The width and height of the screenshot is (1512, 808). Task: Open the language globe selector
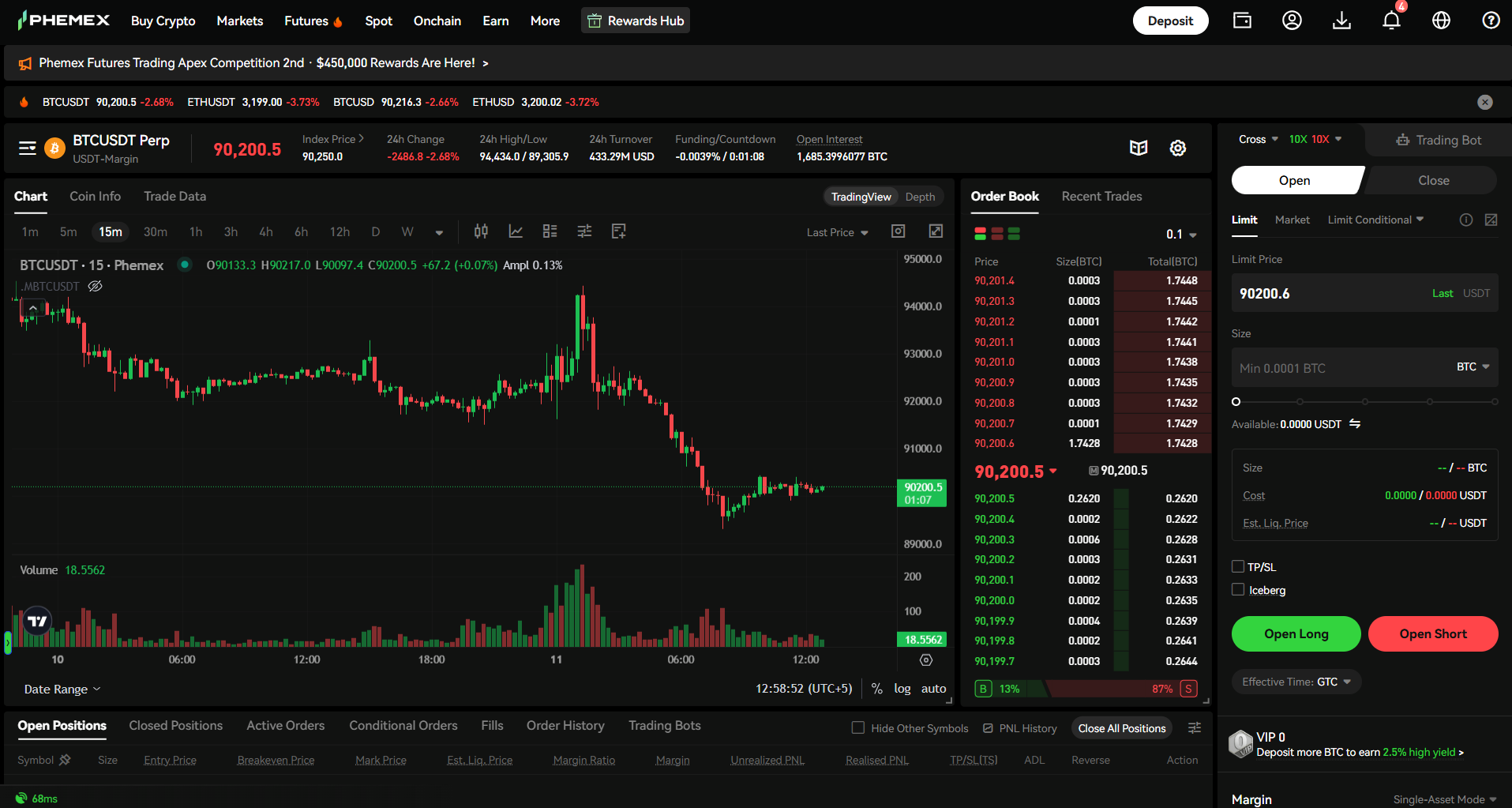[1441, 21]
